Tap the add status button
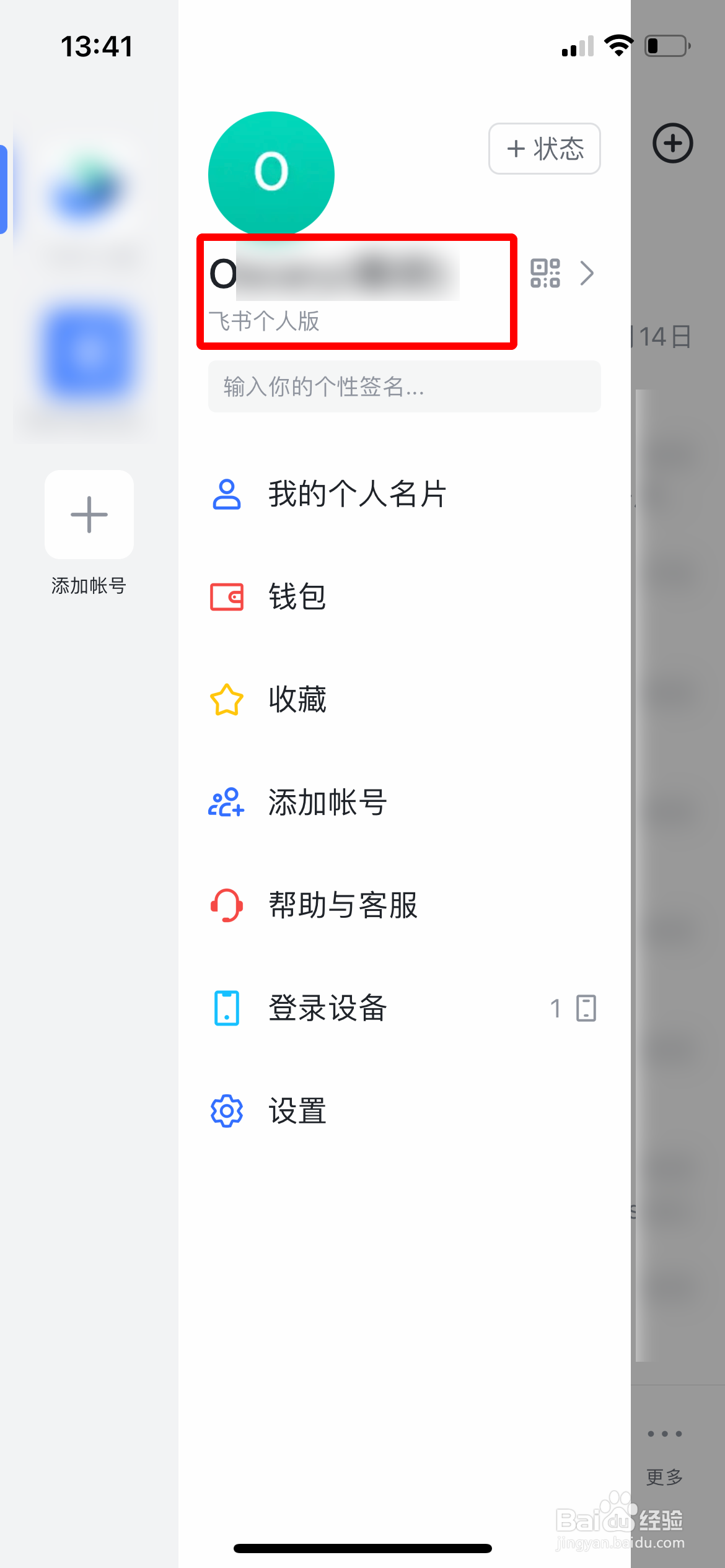Screen dimensions: 725x1568 pos(544,149)
